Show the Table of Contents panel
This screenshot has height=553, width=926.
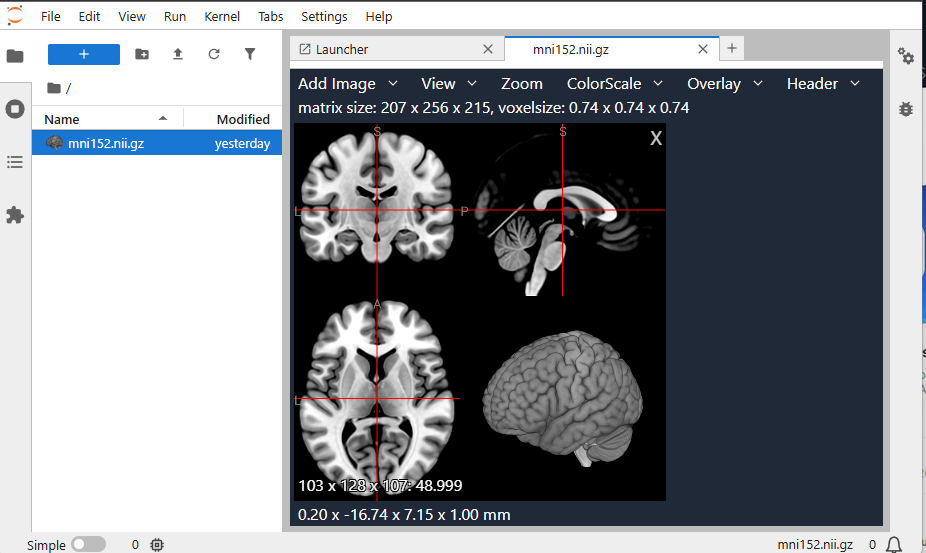point(15,162)
